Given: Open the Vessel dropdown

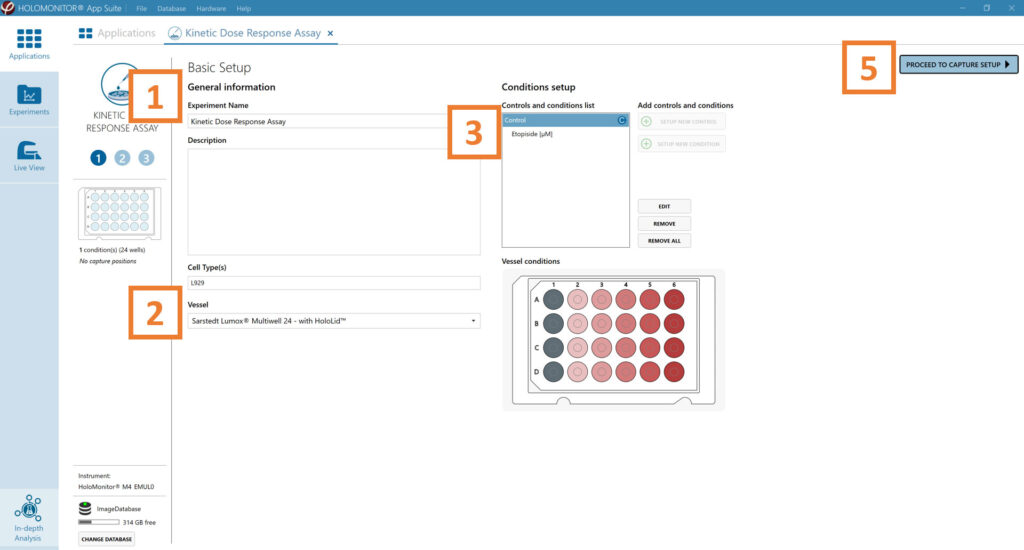Looking at the screenshot, I should (334, 321).
